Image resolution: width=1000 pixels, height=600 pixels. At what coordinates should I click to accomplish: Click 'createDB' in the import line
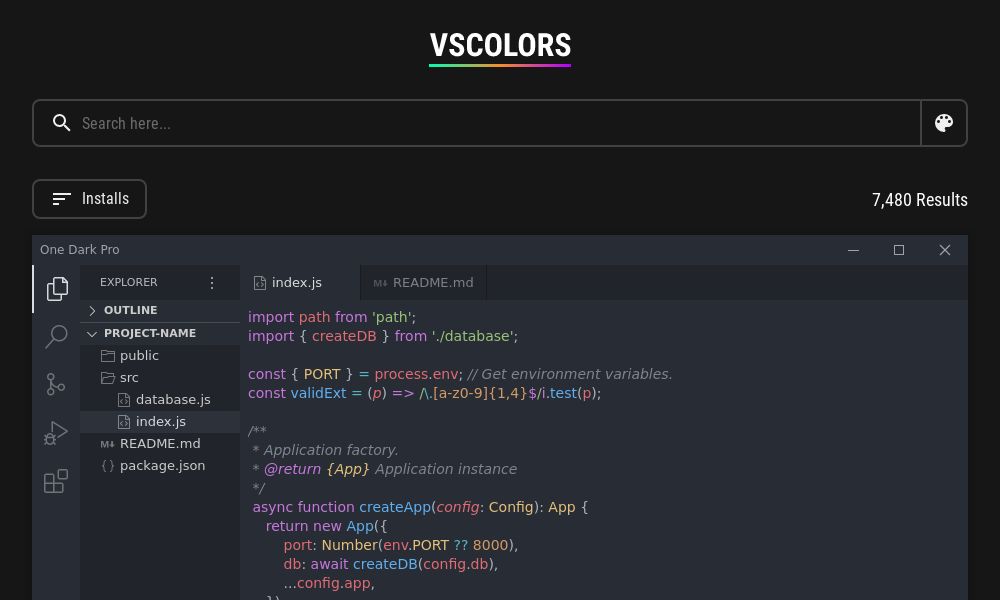coord(344,336)
